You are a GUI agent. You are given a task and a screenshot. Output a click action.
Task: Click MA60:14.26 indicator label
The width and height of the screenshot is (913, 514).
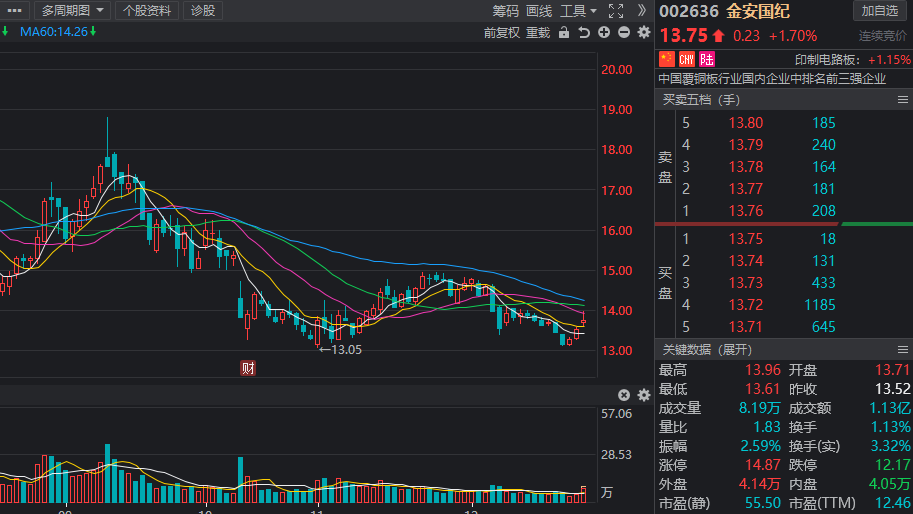54,32
